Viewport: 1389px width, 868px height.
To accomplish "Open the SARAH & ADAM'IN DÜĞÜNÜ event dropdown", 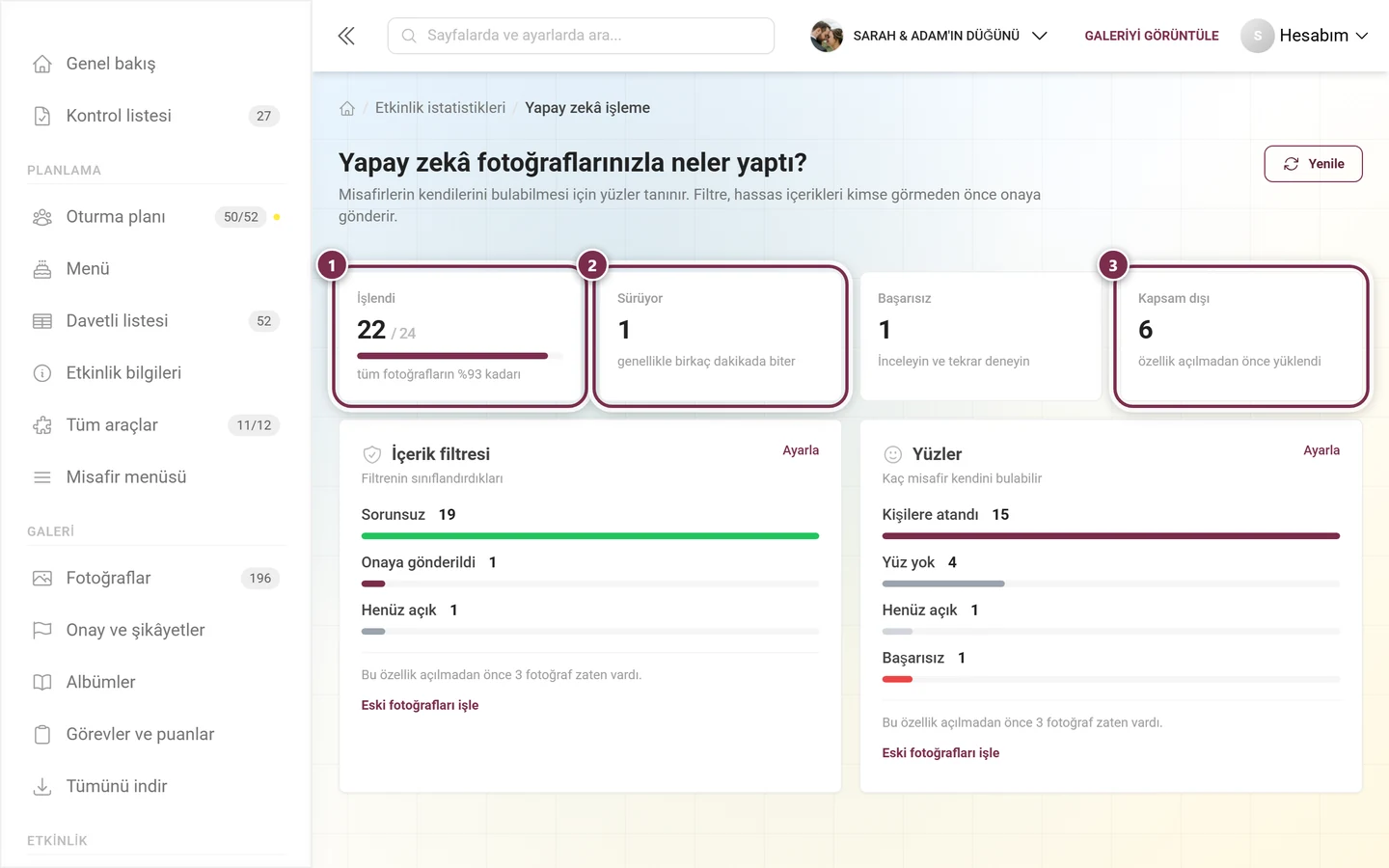I will pyautogui.click(x=929, y=36).
